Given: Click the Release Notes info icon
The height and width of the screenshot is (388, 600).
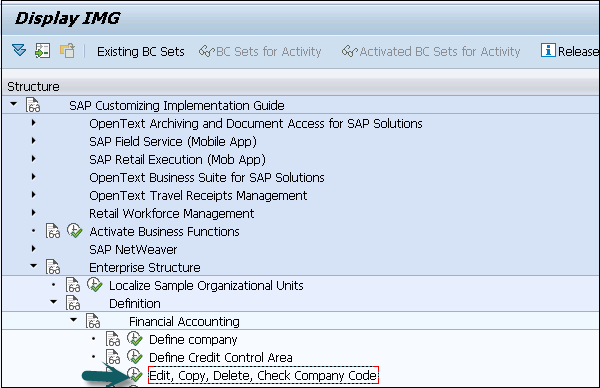Looking at the screenshot, I should coord(548,50).
